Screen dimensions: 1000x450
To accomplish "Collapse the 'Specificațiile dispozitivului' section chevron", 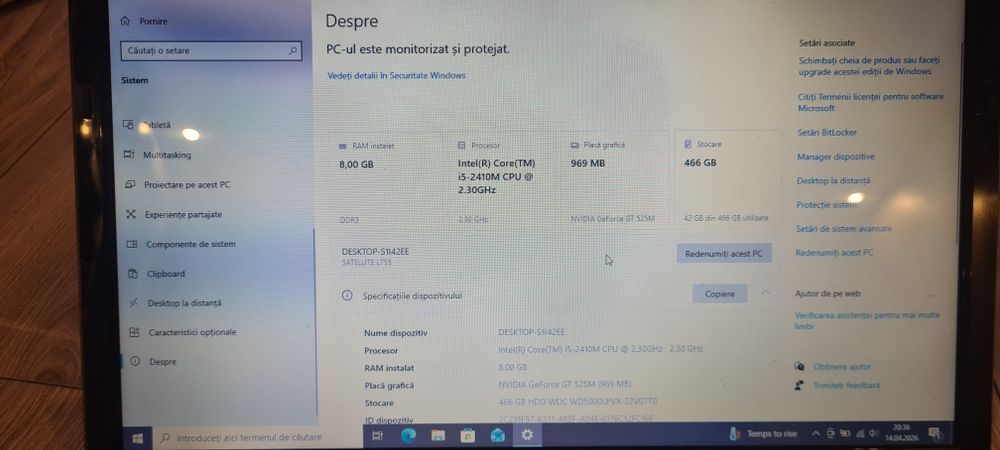I will pos(765,292).
